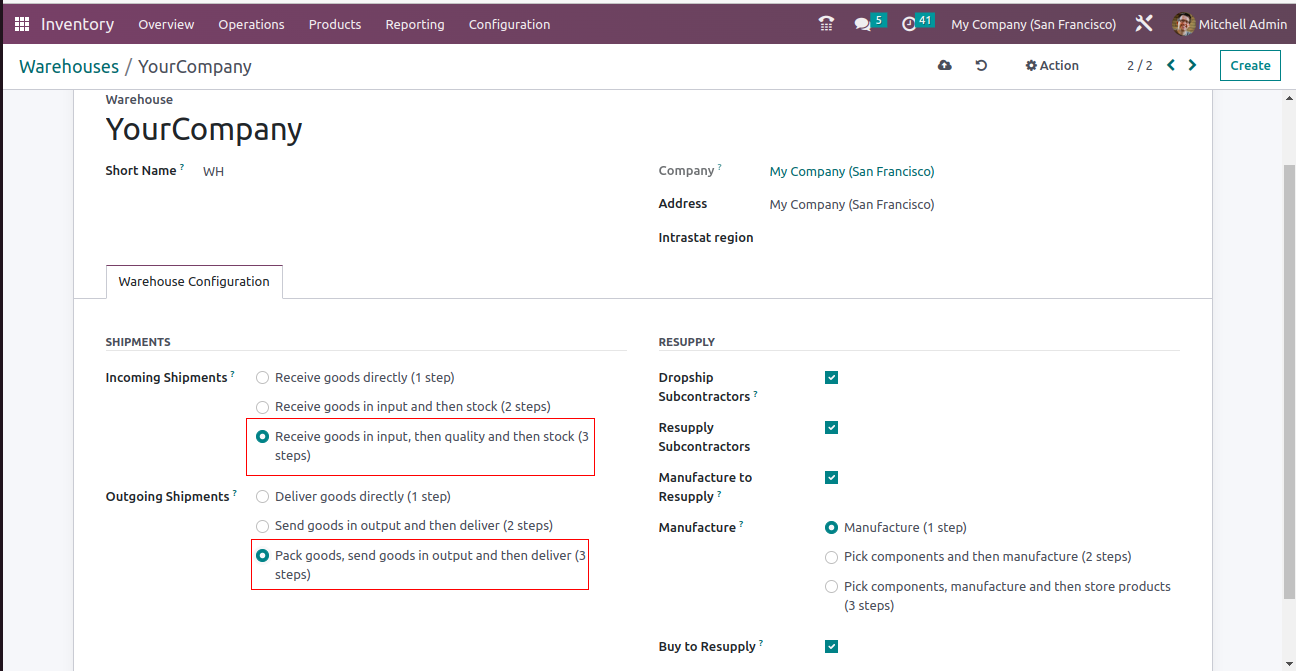Click the phone VoIP icon

[x=826, y=24]
